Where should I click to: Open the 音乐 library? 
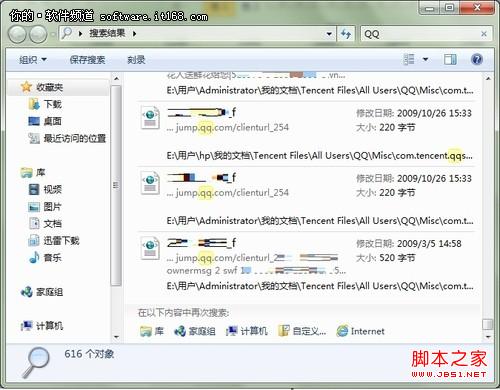click(53, 258)
